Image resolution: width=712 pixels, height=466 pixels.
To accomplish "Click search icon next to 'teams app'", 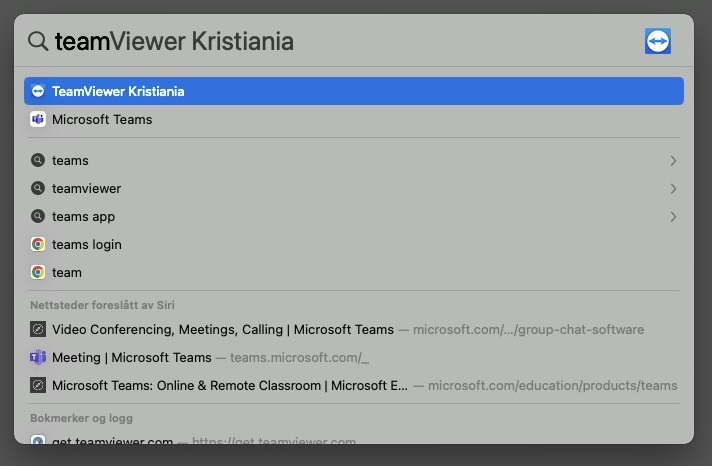I will [x=38, y=217].
